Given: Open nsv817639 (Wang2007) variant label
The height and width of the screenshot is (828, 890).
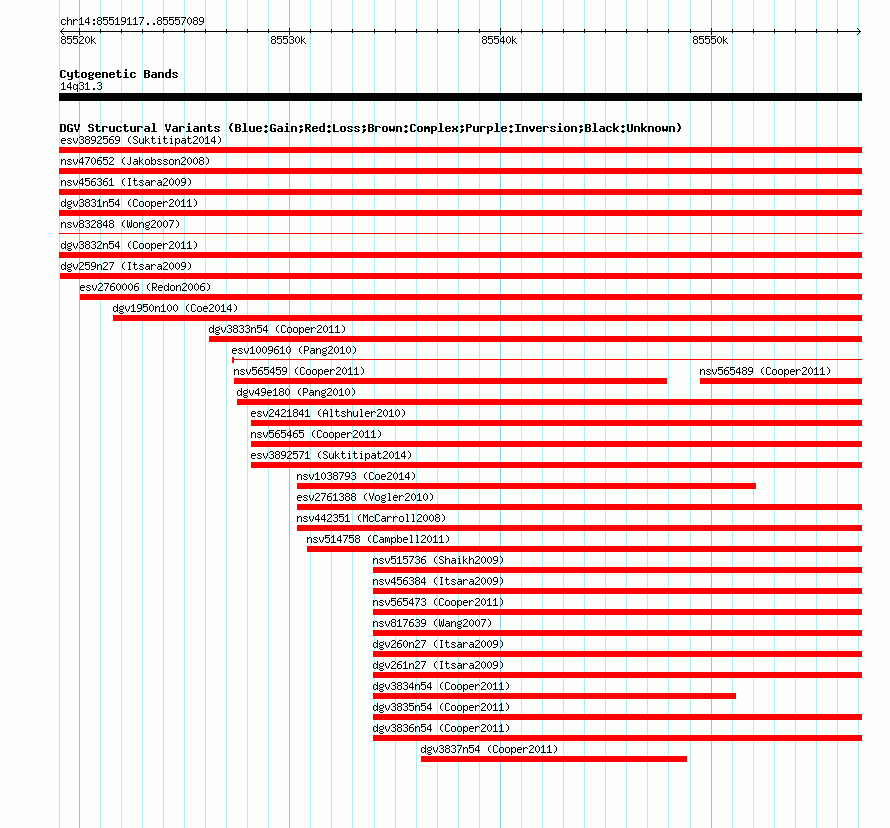Looking at the screenshot, I should 432,623.
